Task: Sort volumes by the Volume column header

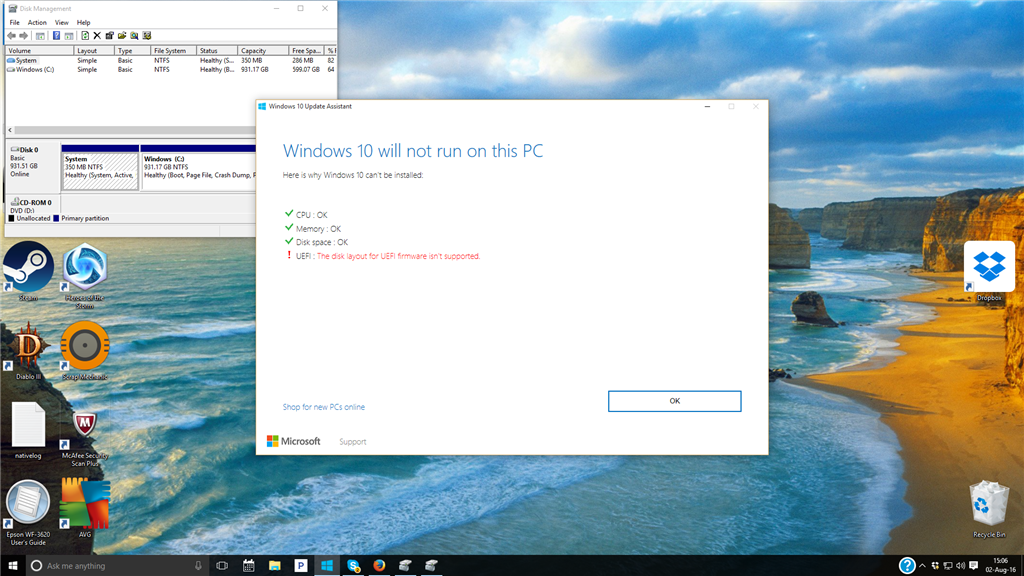Action: tap(39, 51)
